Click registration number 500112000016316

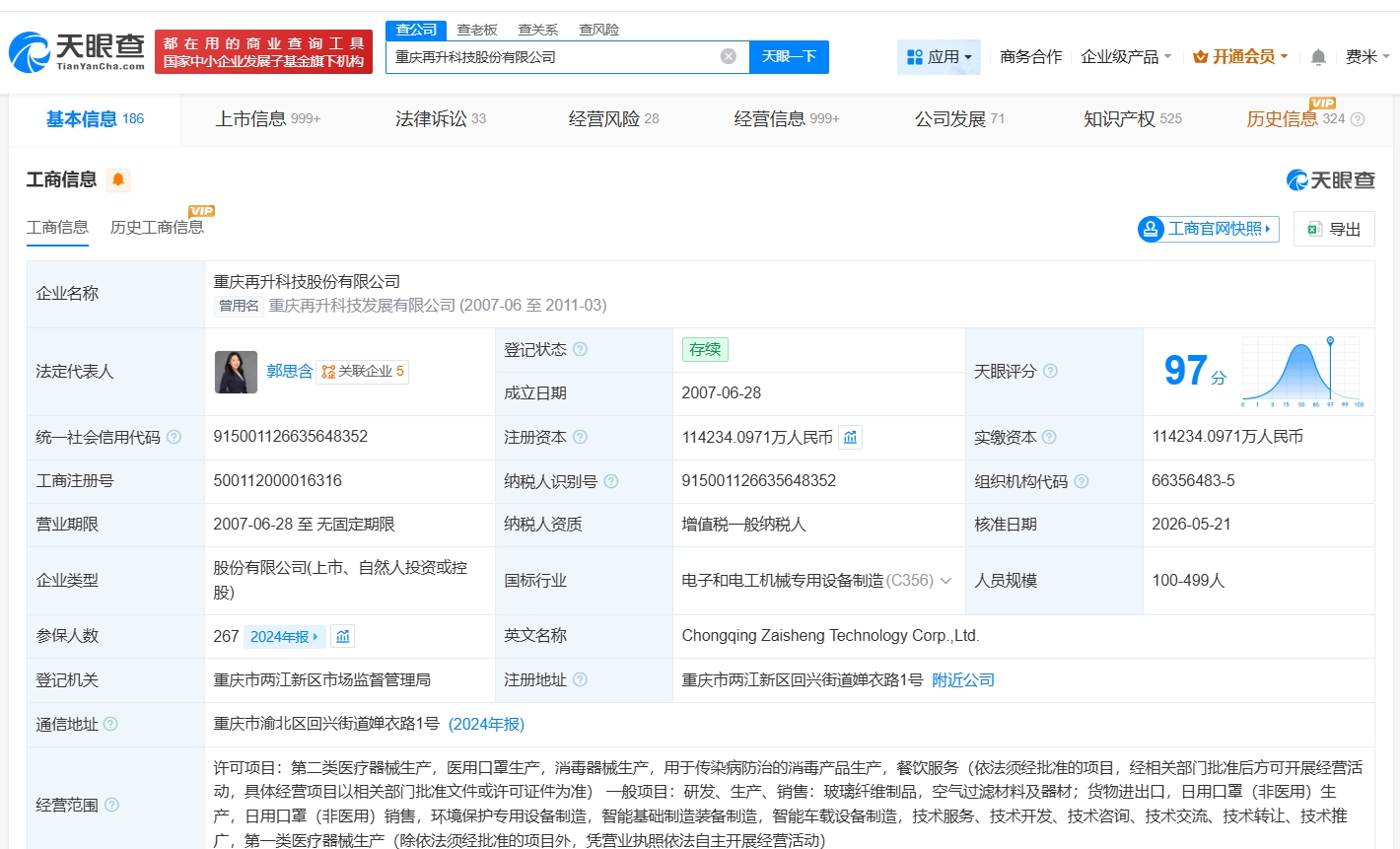[278, 480]
